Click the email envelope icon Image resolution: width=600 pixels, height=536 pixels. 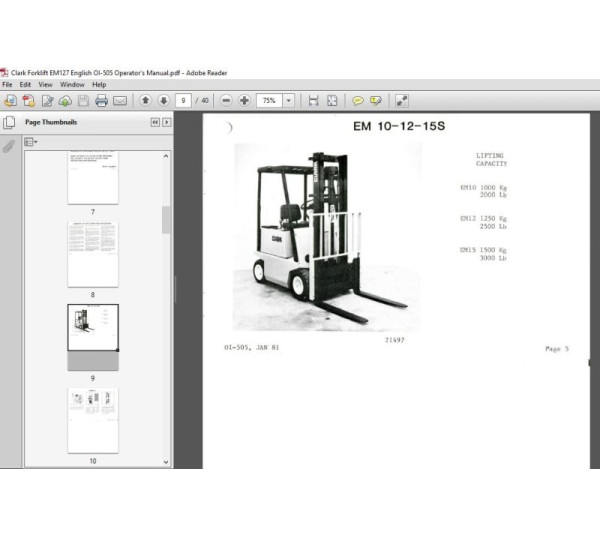120,101
